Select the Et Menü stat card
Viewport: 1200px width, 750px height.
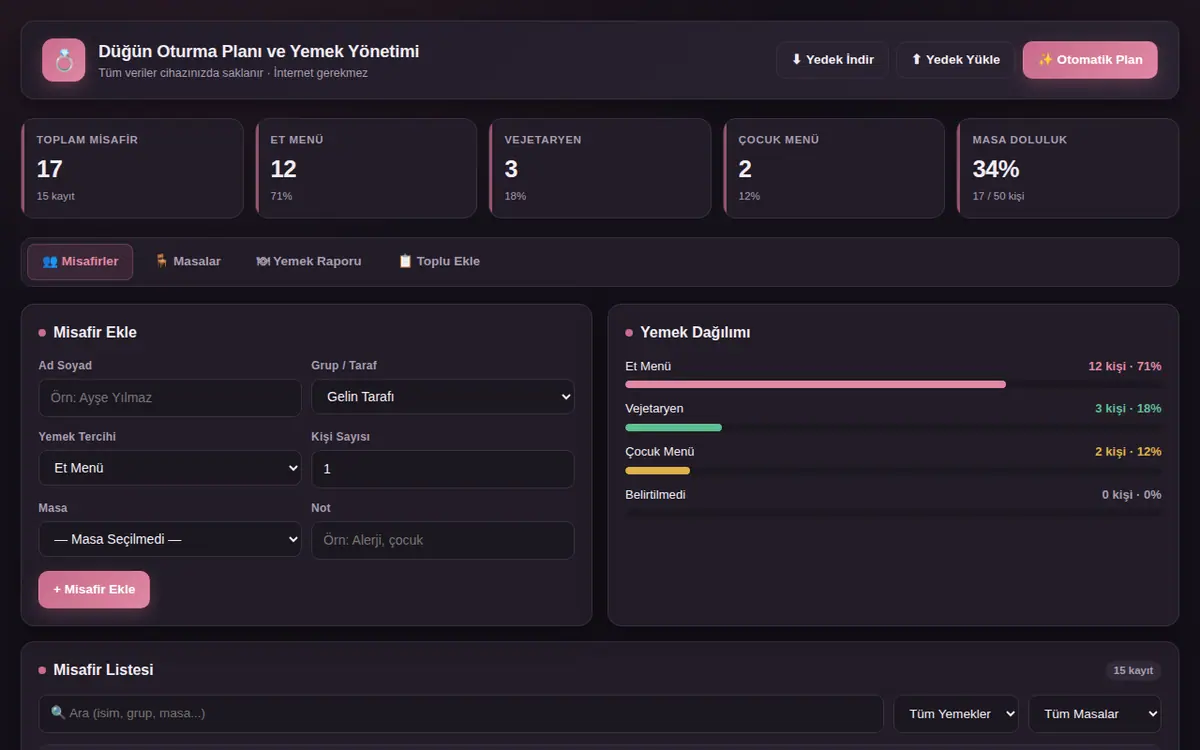tap(366, 168)
